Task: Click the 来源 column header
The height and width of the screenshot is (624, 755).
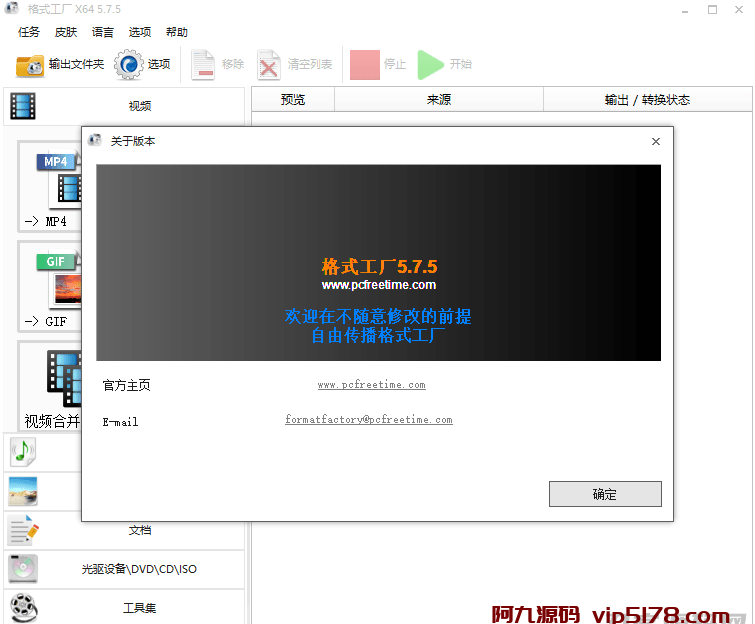Action: tap(439, 100)
